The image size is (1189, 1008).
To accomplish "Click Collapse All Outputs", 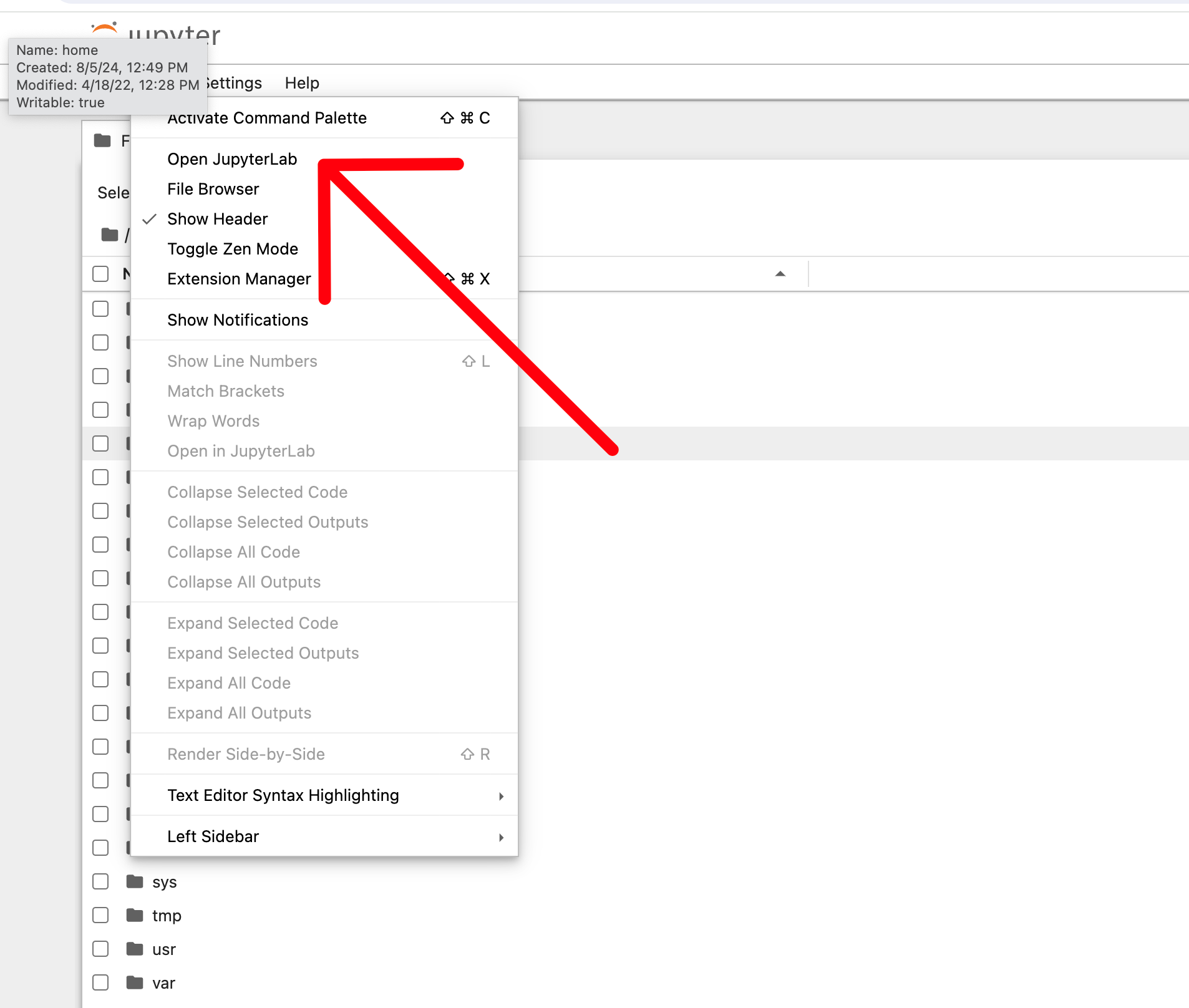I will pos(324,582).
